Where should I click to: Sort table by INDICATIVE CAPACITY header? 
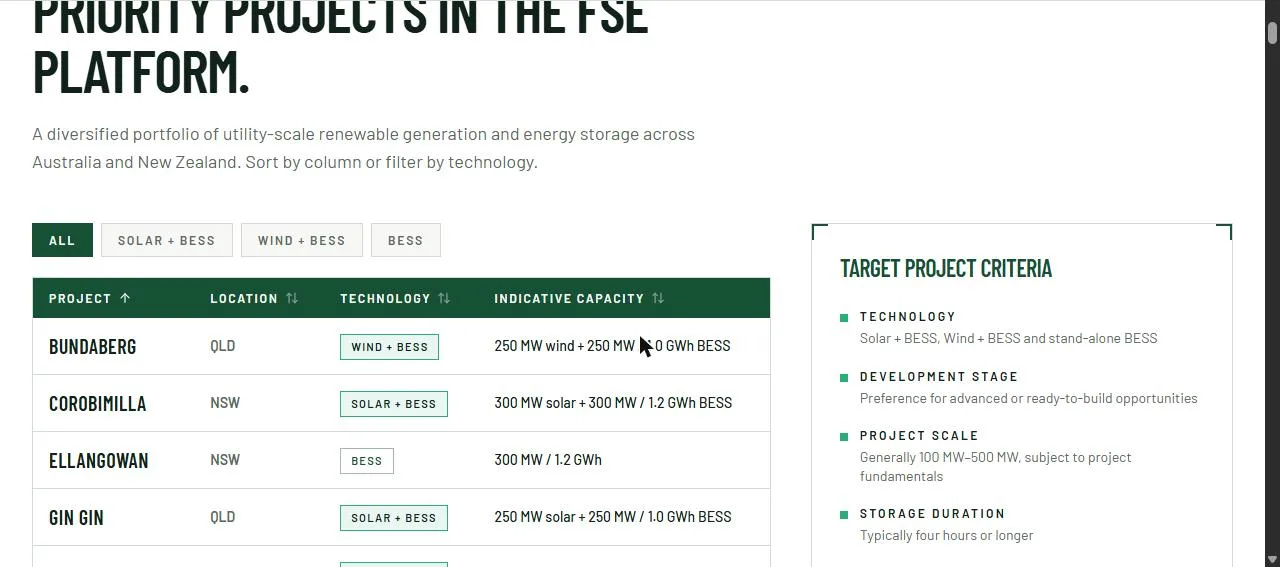coord(579,298)
